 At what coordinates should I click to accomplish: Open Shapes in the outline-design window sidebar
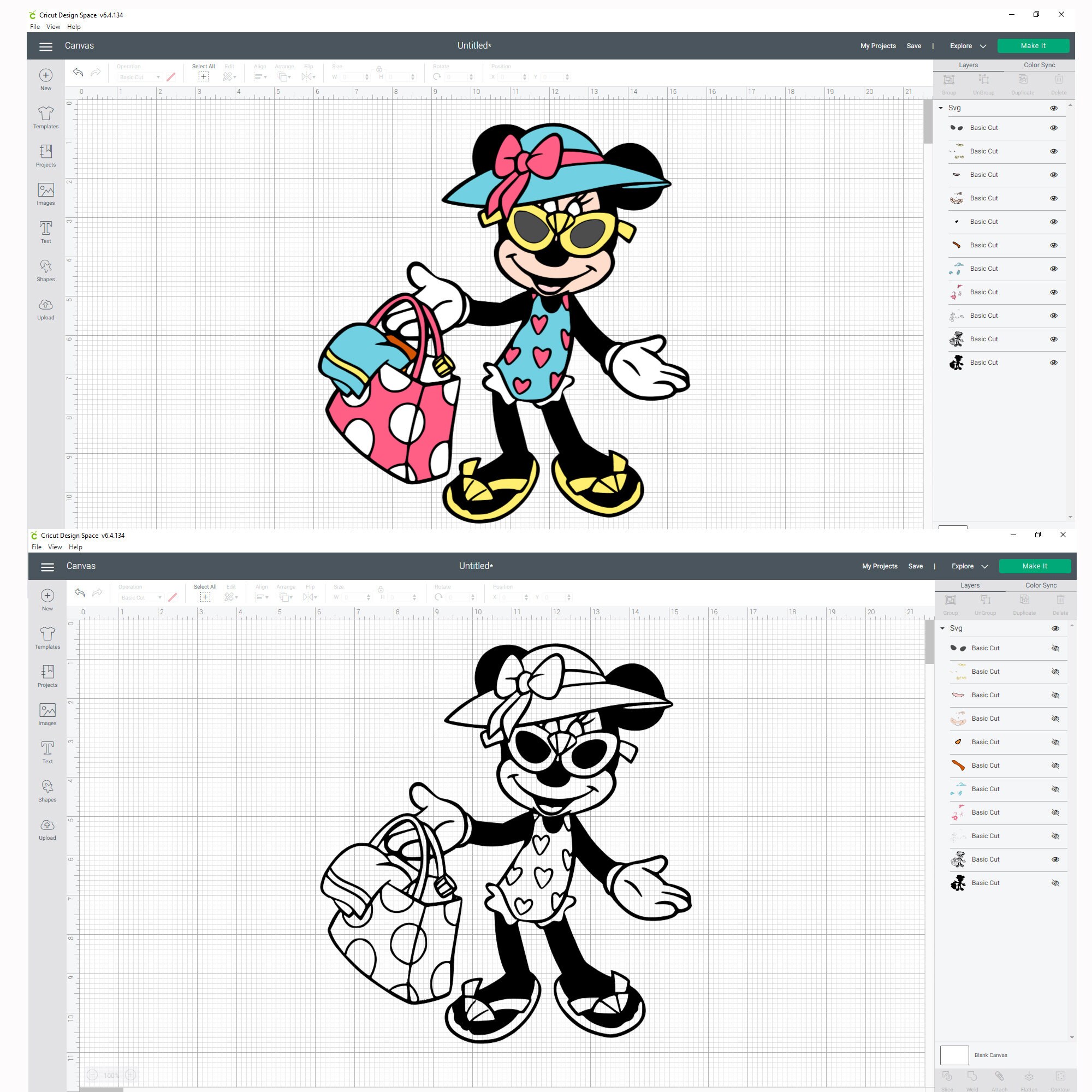coord(48,791)
